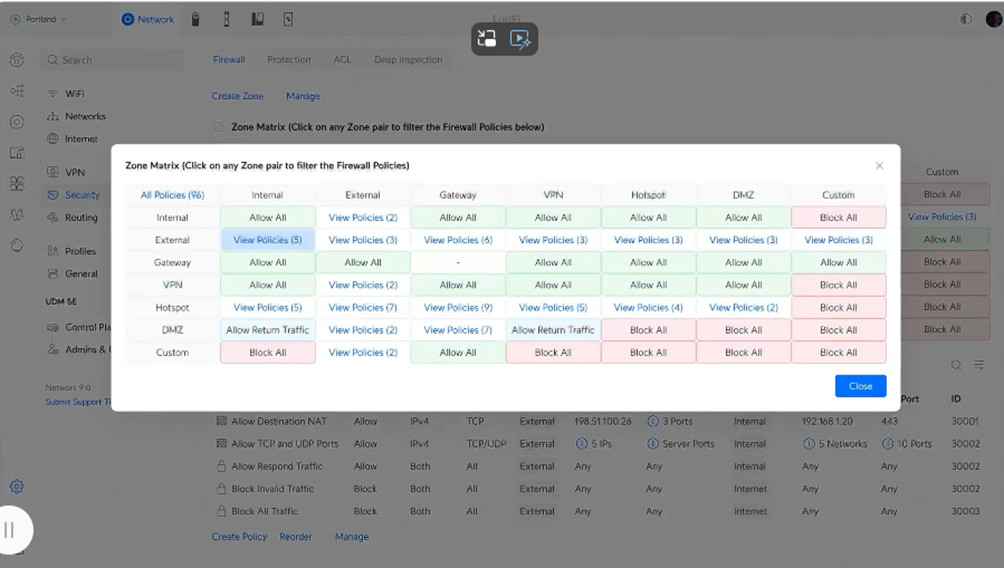This screenshot has width=1004, height=568.
Task: Switch to the Deep Inspection tab
Action: (x=407, y=60)
